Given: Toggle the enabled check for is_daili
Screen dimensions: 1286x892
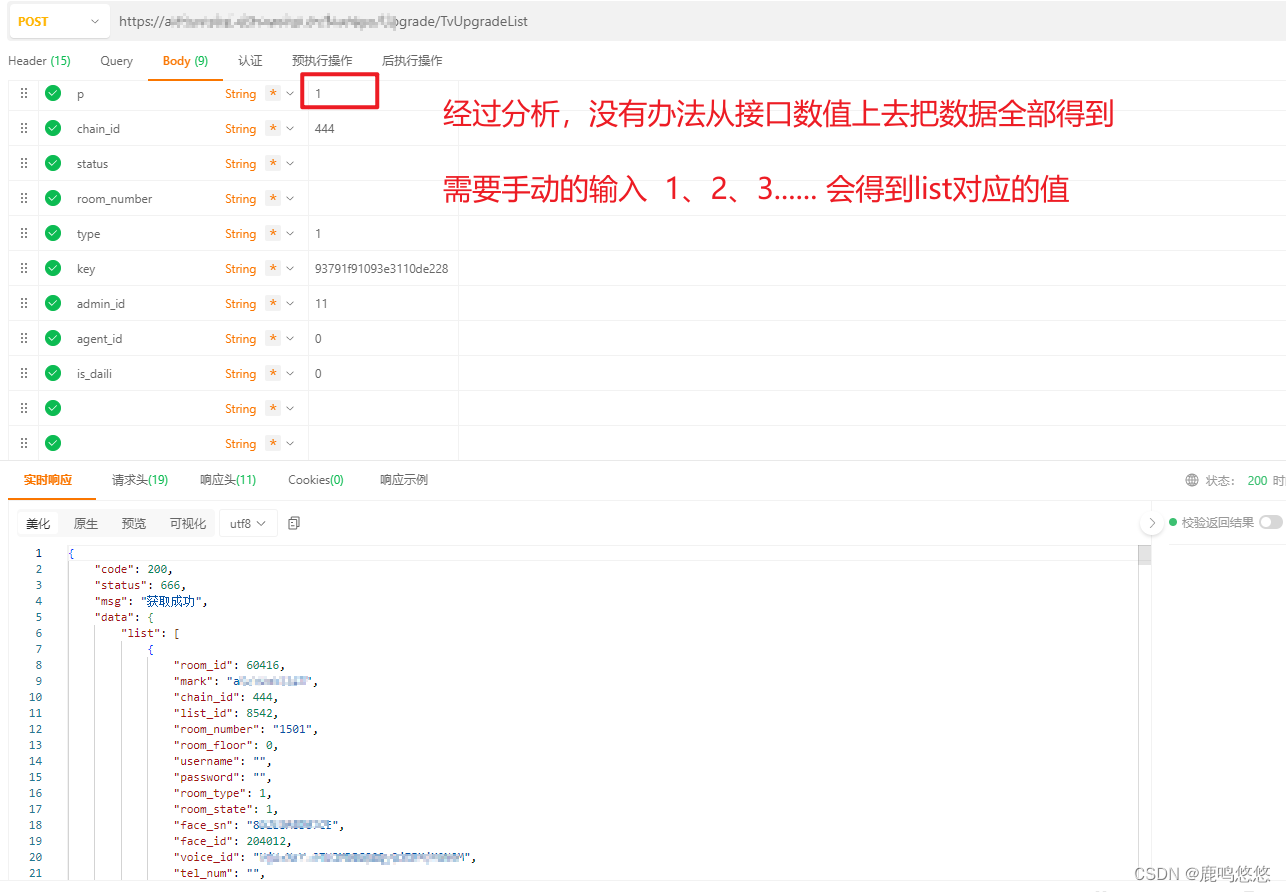Looking at the screenshot, I should click(53, 373).
